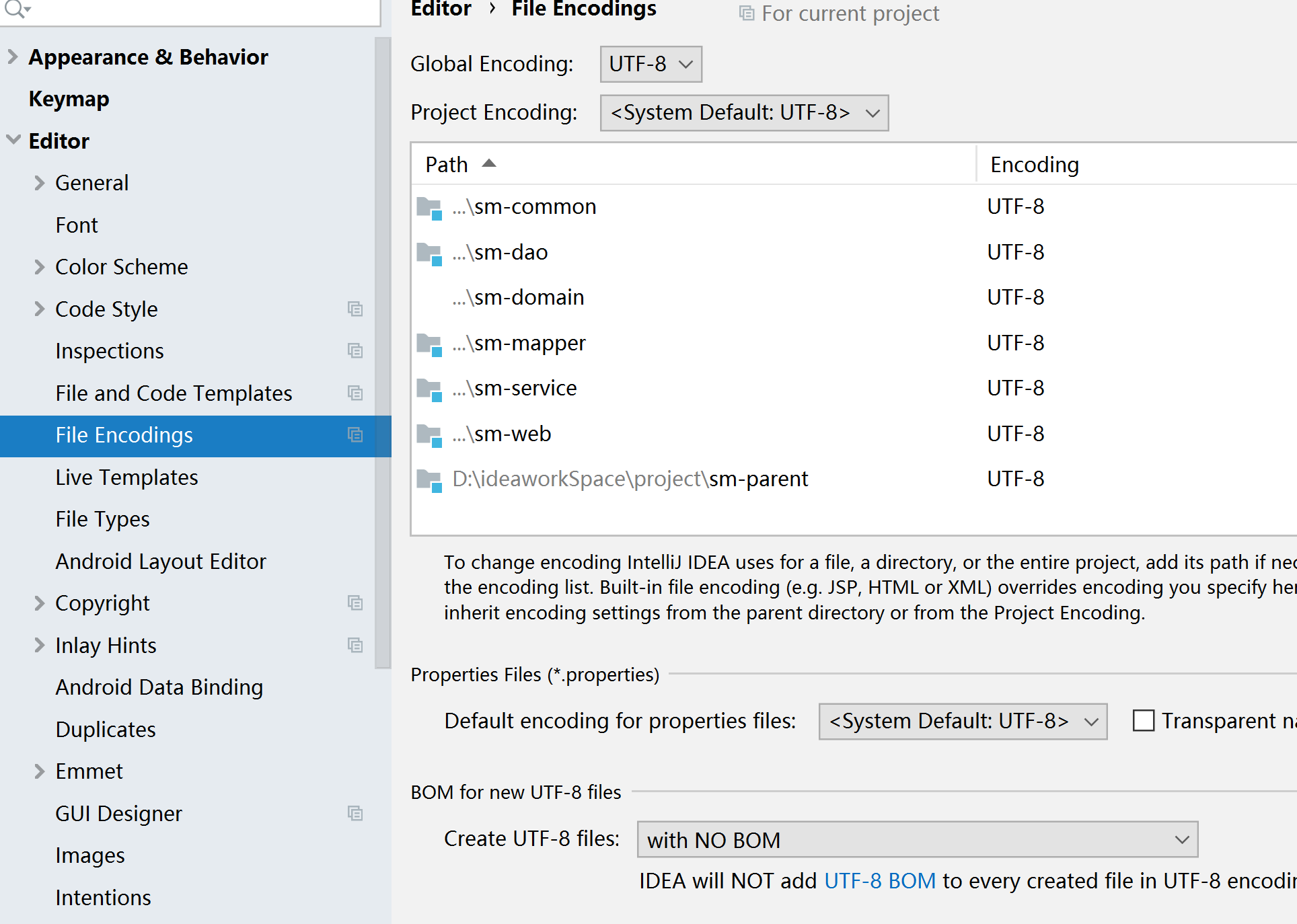This screenshot has height=924, width=1297.
Task: Open the Global Encoding dropdown
Action: 651,65
